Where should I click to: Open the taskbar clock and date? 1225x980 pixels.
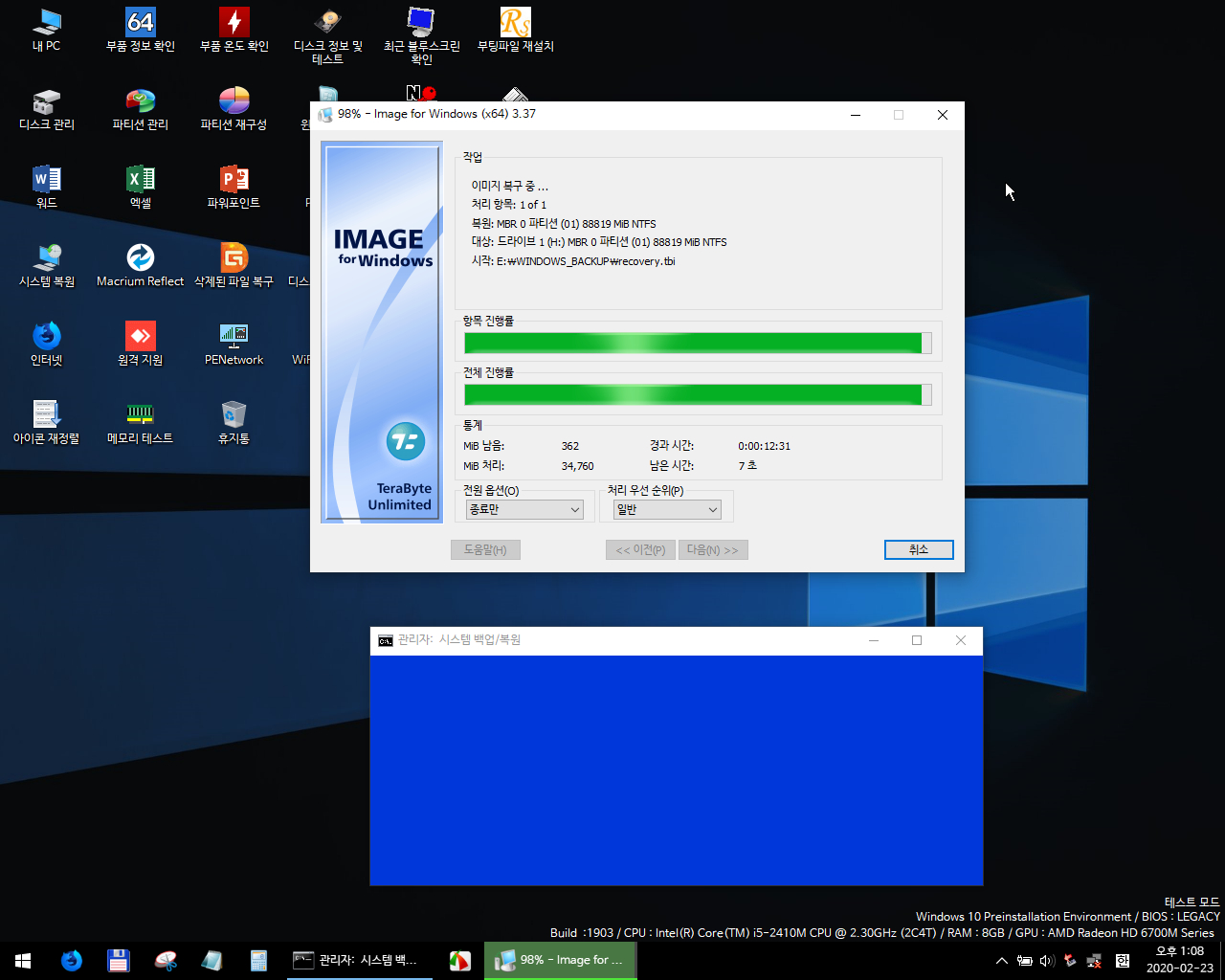(x=1180, y=960)
